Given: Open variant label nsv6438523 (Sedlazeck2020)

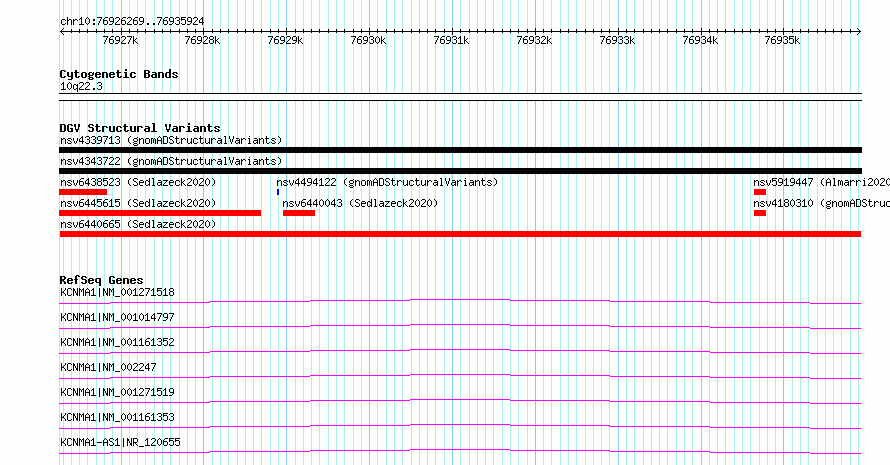Looking at the screenshot, I should (x=138, y=182).
